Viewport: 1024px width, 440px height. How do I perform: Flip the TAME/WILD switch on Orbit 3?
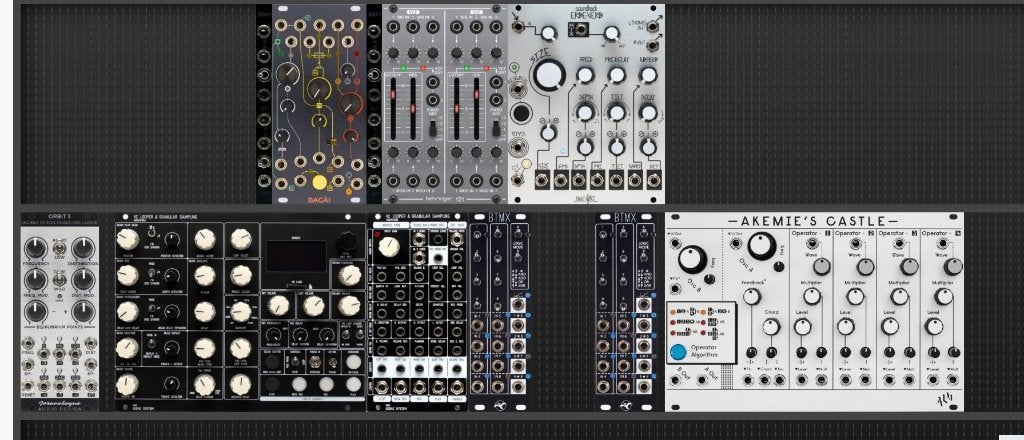pos(59,278)
